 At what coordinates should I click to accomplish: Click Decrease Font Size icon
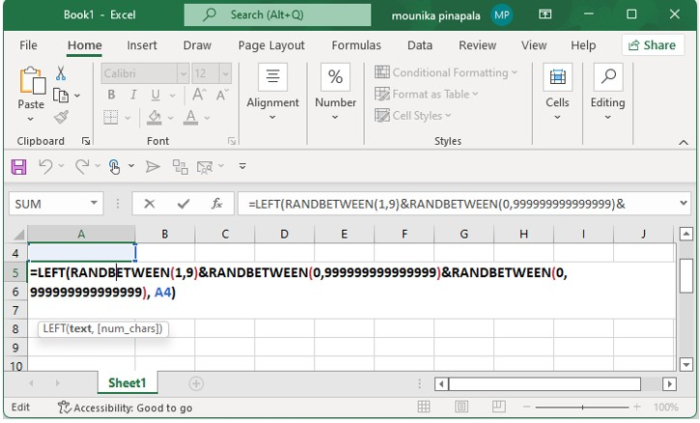pos(222,95)
